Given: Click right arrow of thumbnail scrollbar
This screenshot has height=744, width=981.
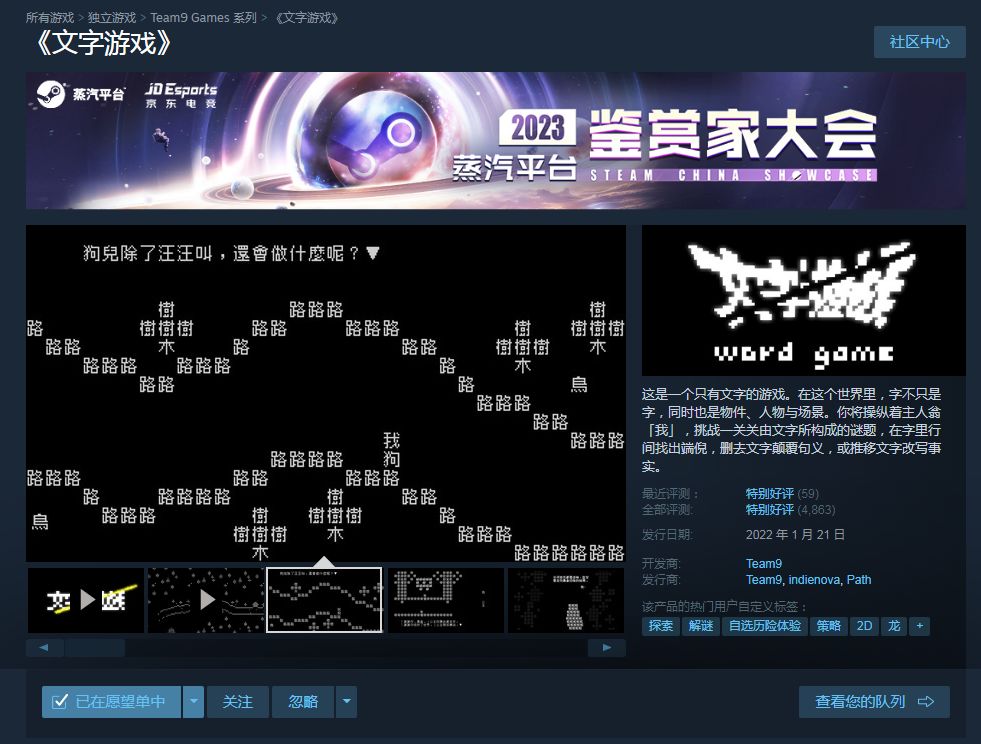Looking at the screenshot, I should 607,648.
